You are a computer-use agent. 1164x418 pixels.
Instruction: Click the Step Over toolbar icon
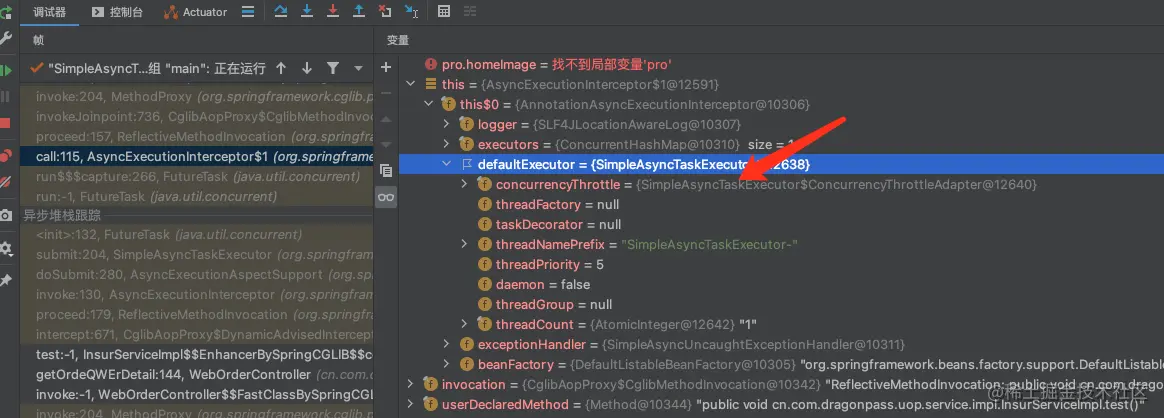pos(281,11)
